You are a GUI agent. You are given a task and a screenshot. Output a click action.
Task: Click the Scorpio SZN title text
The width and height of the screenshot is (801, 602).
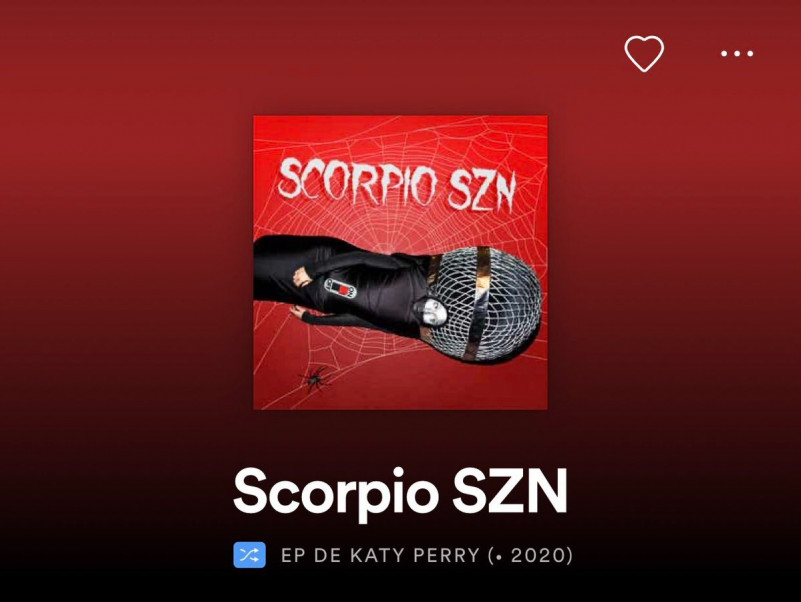pyautogui.click(x=400, y=492)
